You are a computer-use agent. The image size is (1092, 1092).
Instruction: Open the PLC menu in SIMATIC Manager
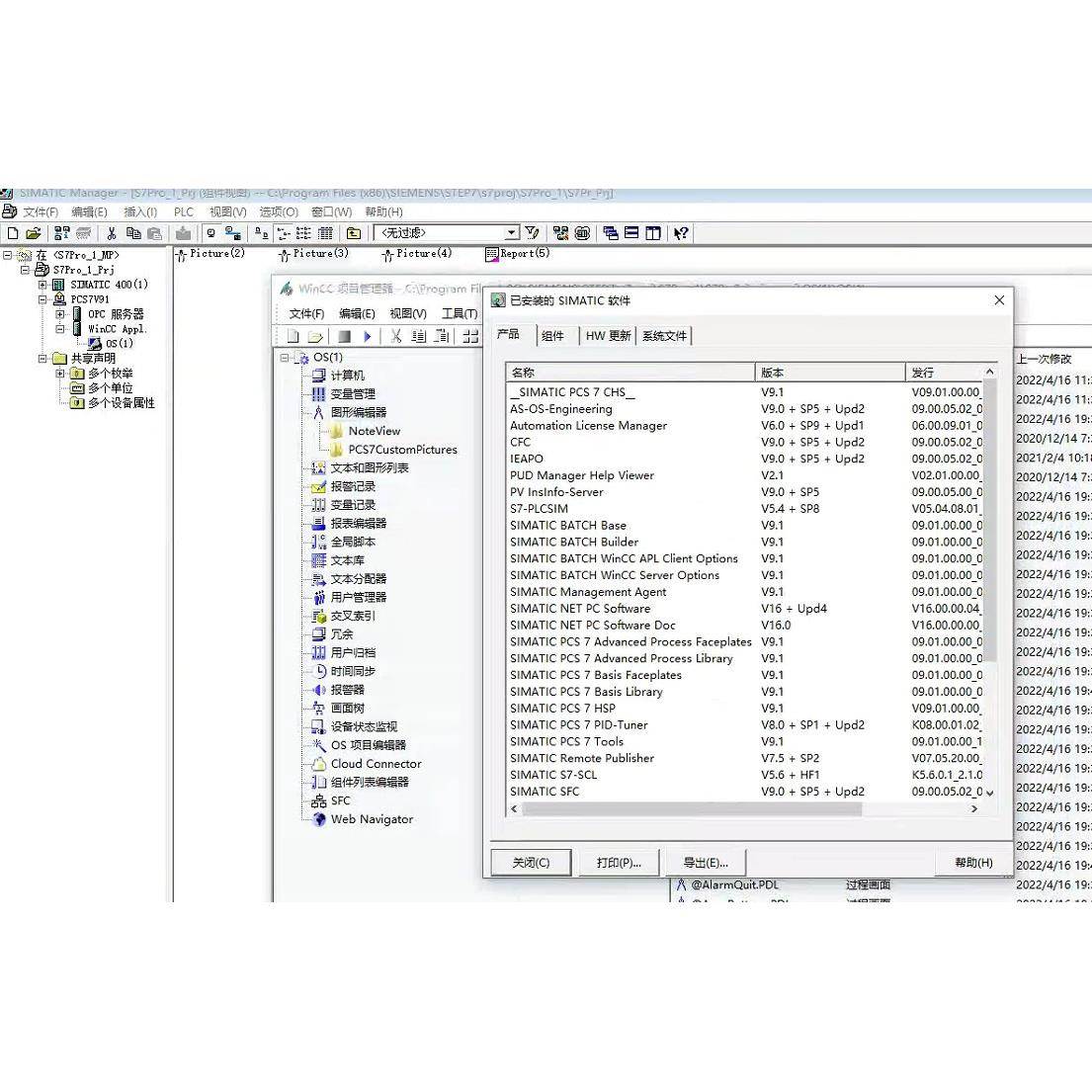tap(184, 211)
